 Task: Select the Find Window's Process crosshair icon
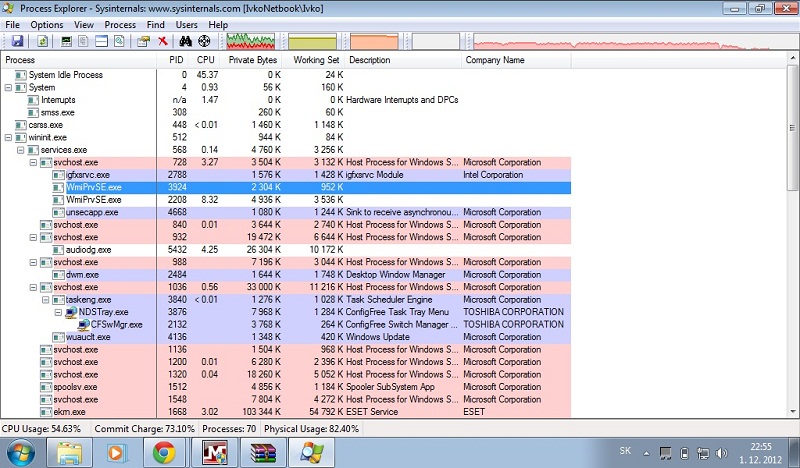click(x=205, y=41)
